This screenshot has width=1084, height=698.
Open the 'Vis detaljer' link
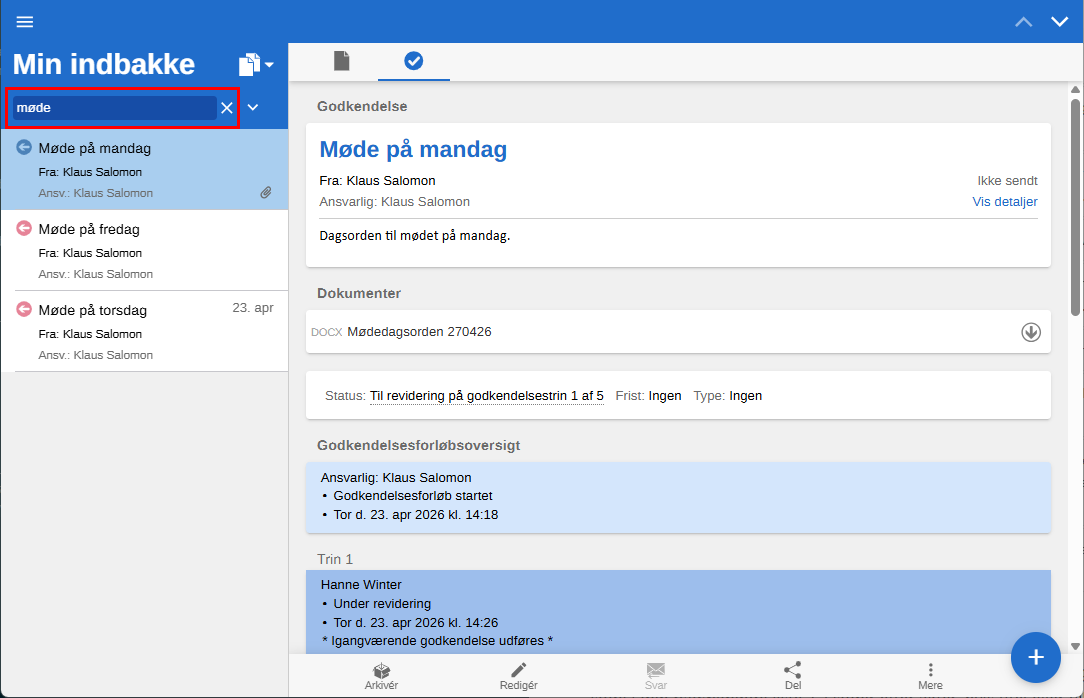coord(1004,202)
